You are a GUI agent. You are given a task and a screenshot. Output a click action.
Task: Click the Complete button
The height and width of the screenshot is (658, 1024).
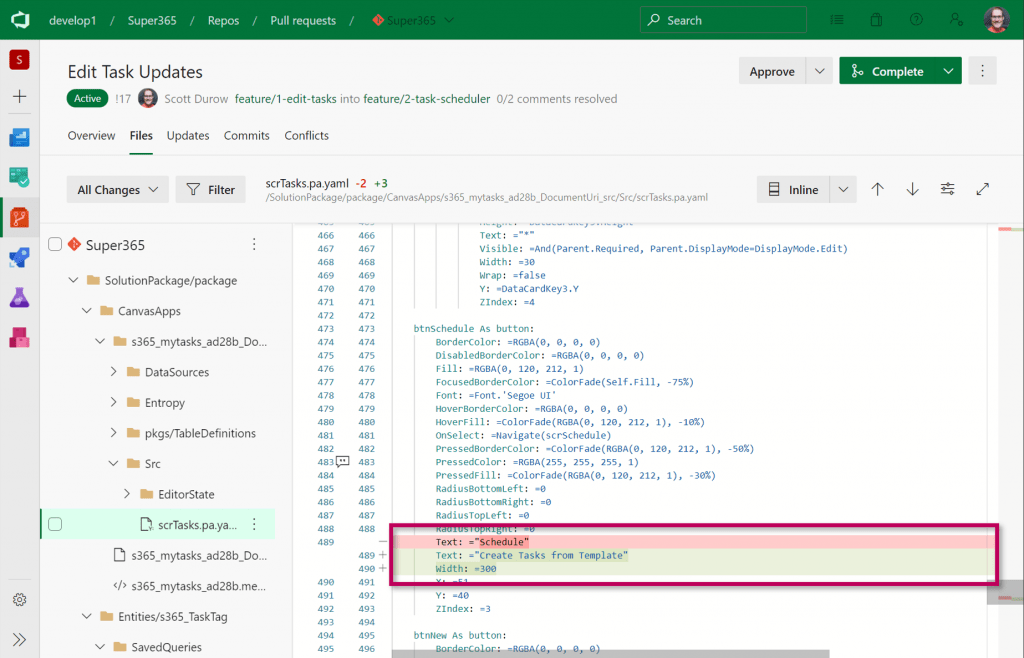coord(887,71)
